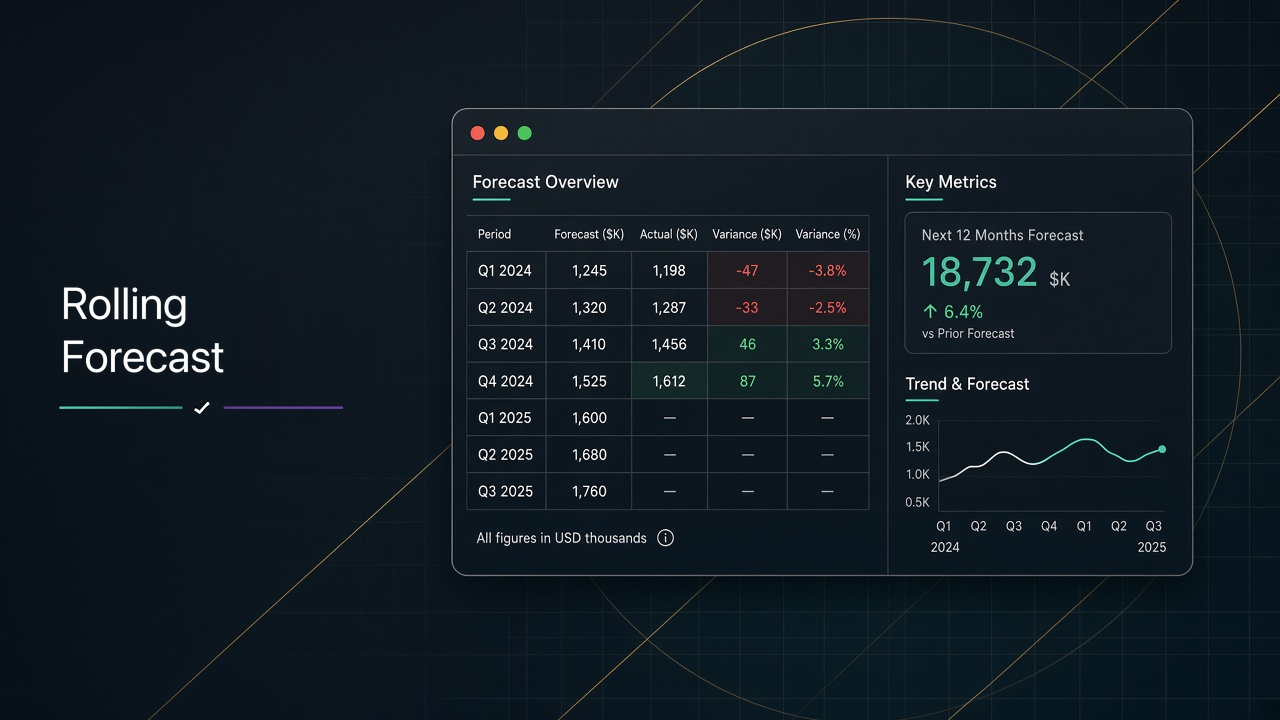Click the Variance (%) column header
Viewport: 1280px width, 720px height.
(828, 234)
